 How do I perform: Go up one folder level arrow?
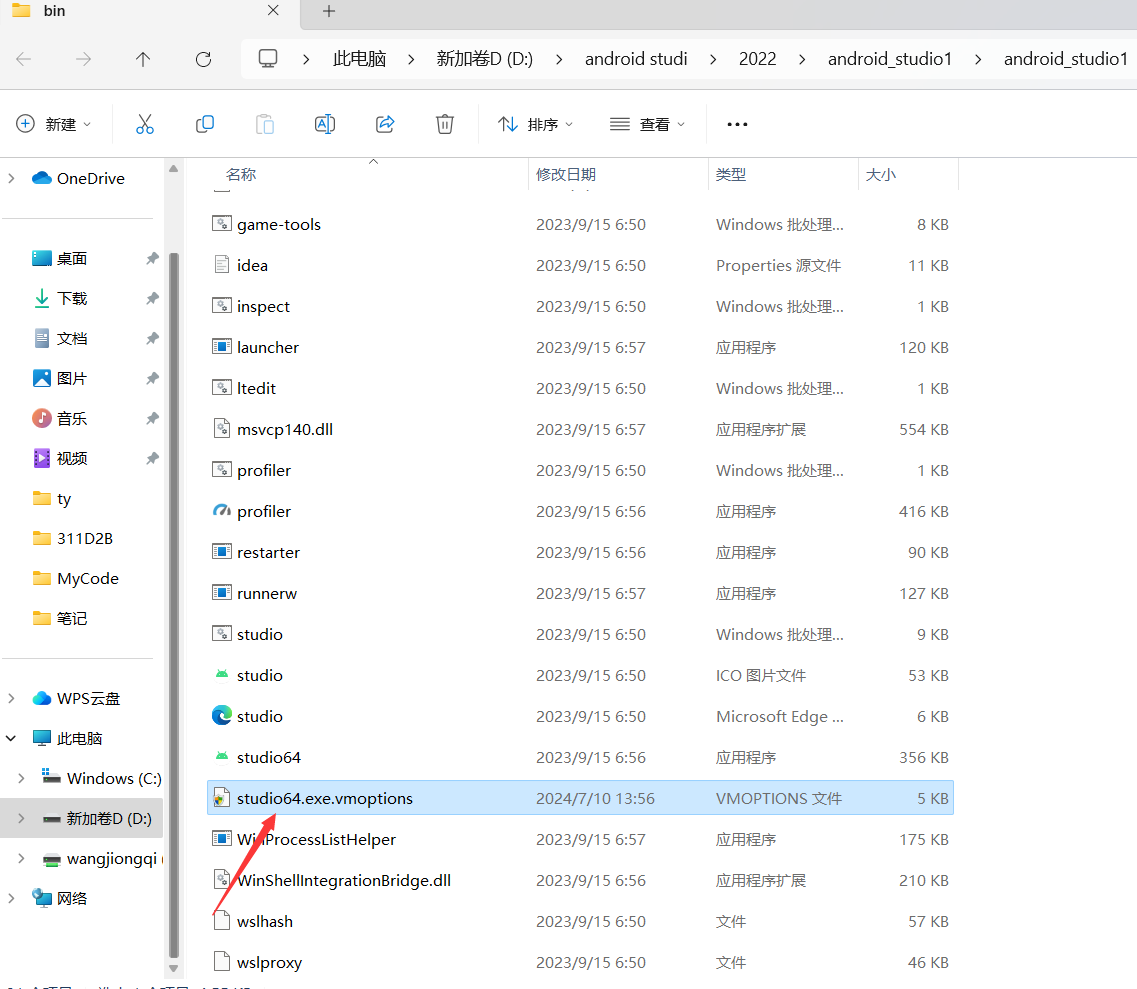143,59
